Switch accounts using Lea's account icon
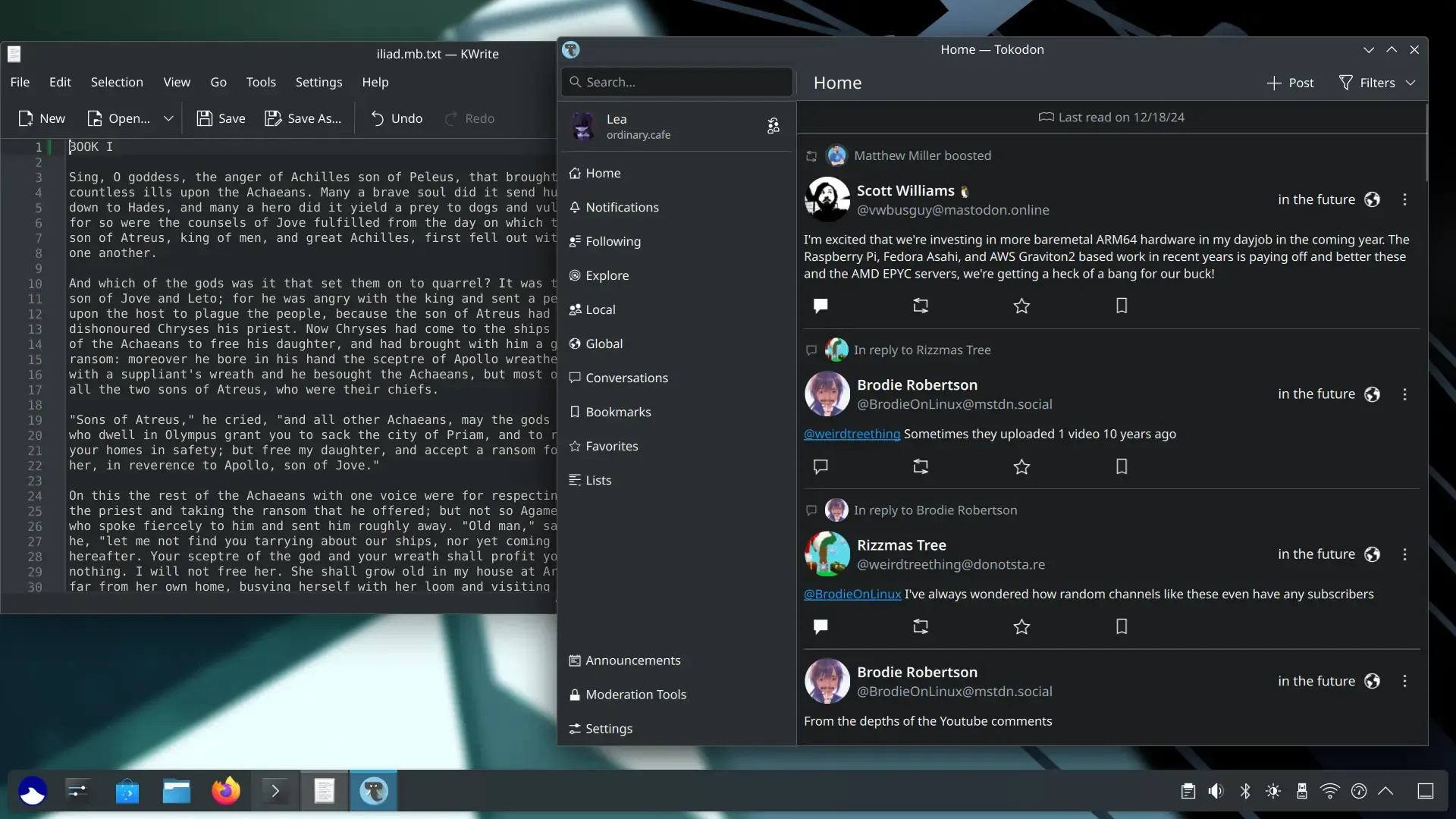This screenshot has width=1456, height=819. 773,126
